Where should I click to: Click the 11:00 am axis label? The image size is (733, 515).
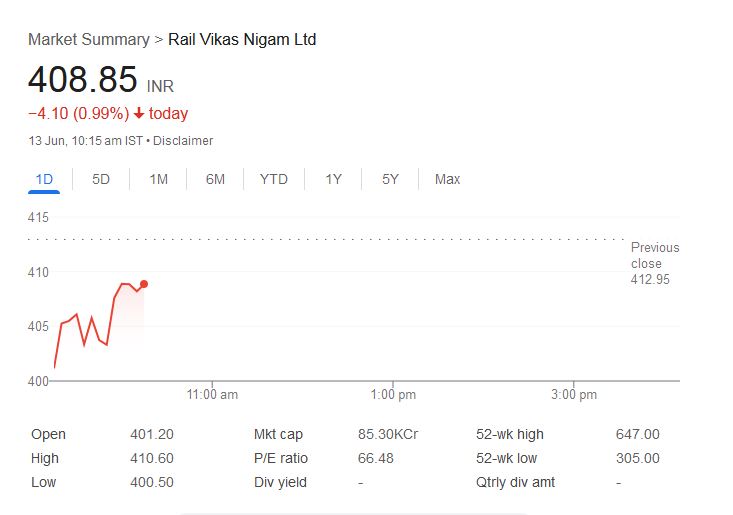pos(212,395)
